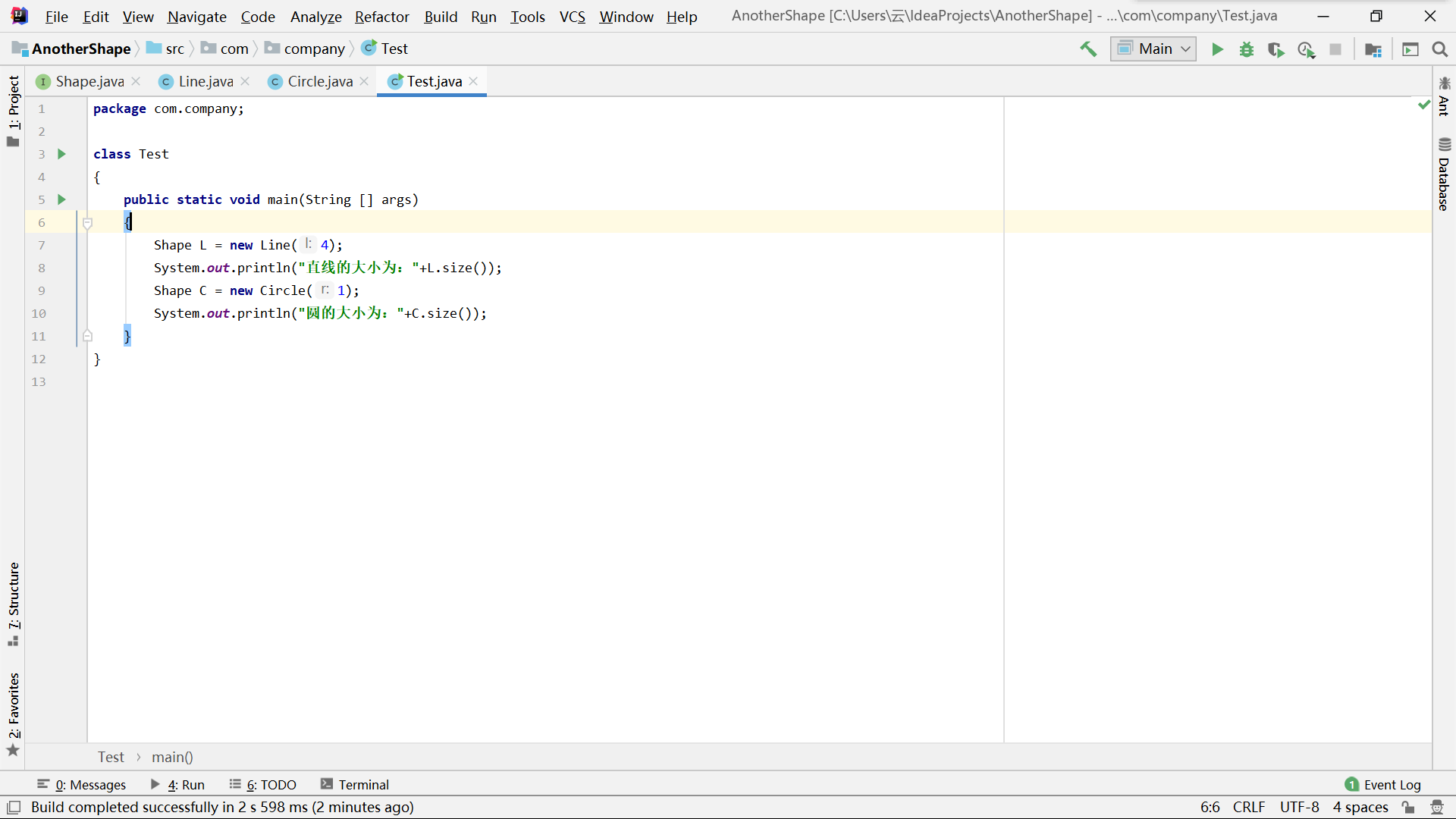The height and width of the screenshot is (819, 1456).
Task: Close the Circle.java tab
Action: click(x=364, y=81)
